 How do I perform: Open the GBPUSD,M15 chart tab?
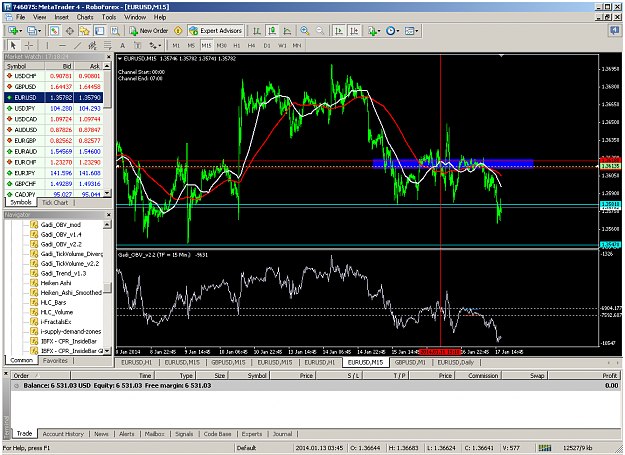[x=228, y=362]
